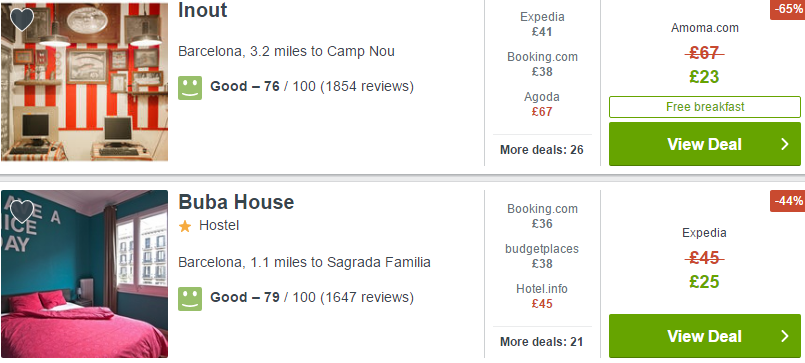The width and height of the screenshot is (805, 363).
Task: Save Inout hotel with heart icon
Action: 22,20
